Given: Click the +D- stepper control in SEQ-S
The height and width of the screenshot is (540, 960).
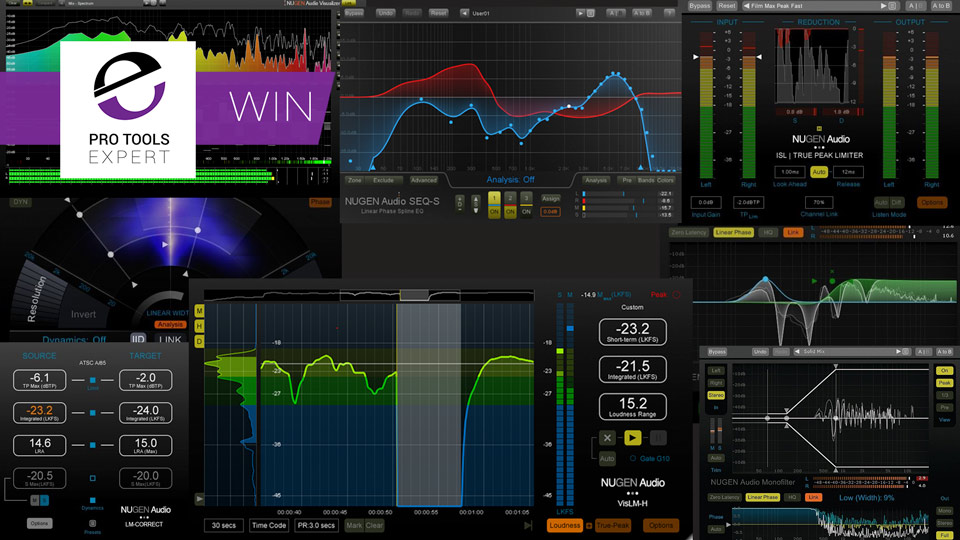Looking at the screenshot, I should pos(460,204).
